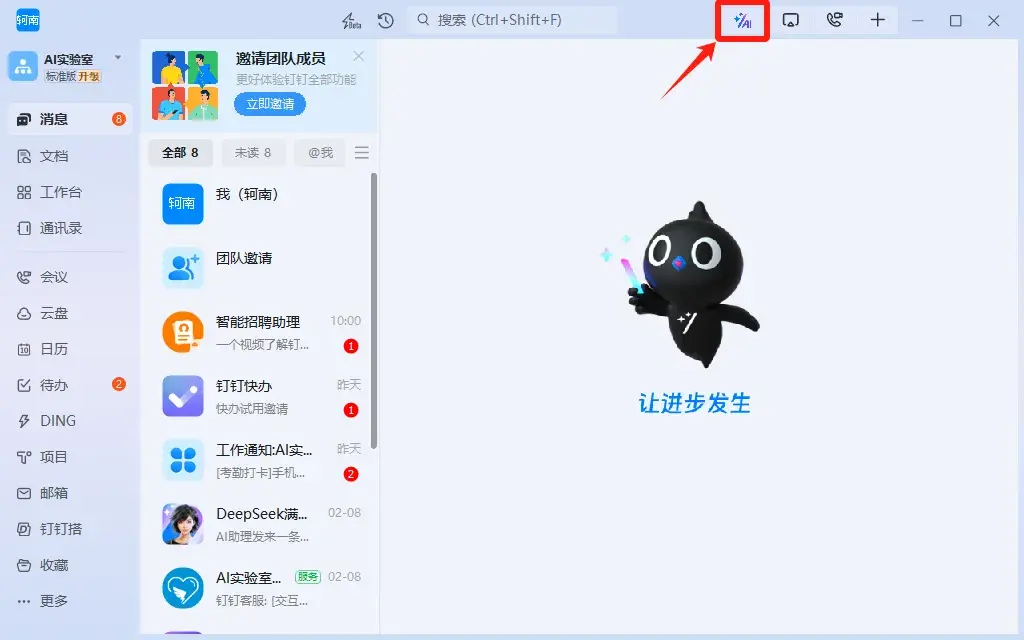The width and height of the screenshot is (1024, 640).
Task: Click the plus icon to create new
Action: (x=878, y=20)
